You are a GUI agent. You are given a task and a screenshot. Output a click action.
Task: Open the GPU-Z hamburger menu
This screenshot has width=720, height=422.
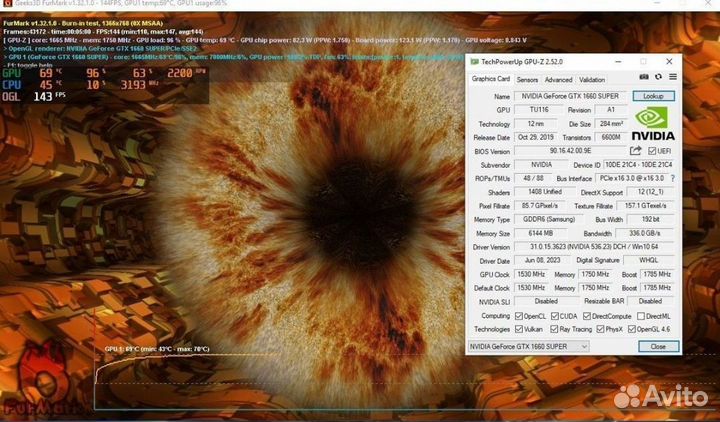(x=673, y=77)
